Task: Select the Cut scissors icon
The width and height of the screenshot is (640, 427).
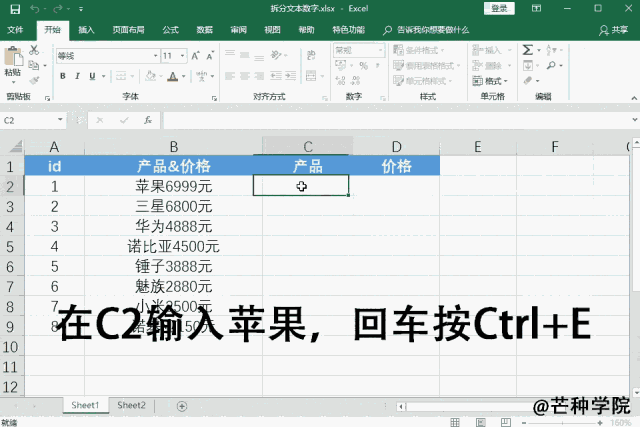Action: [x=35, y=48]
